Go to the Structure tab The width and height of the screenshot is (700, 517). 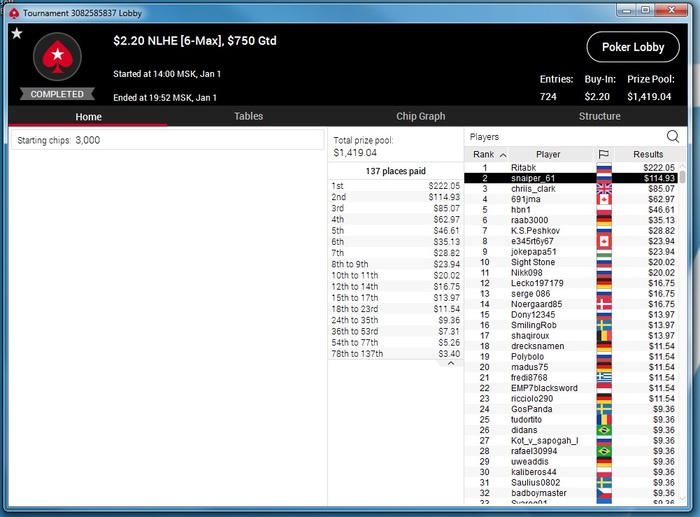click(x=600, y=116)
